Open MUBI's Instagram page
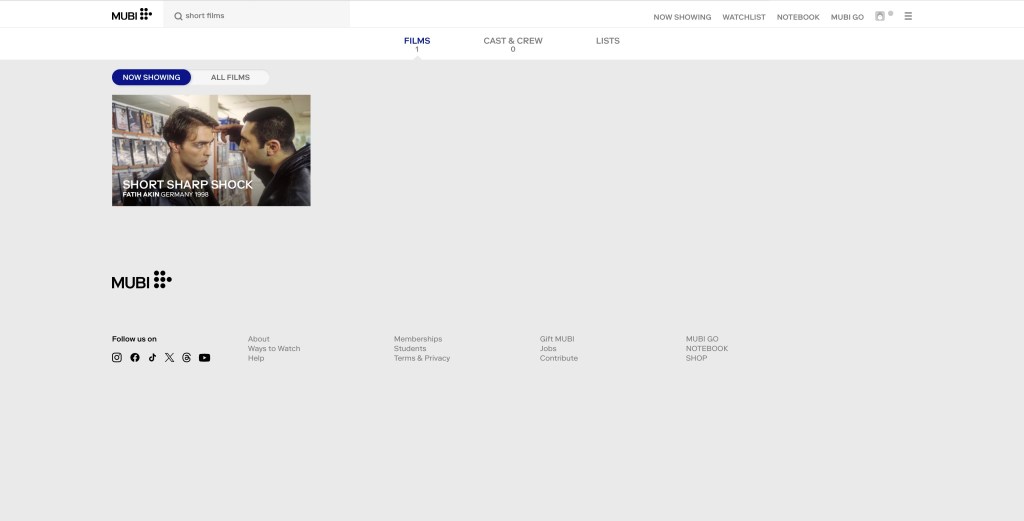The height and width of the screenshot is (521, 1024). pyautogui.click(x=117, y=357)
